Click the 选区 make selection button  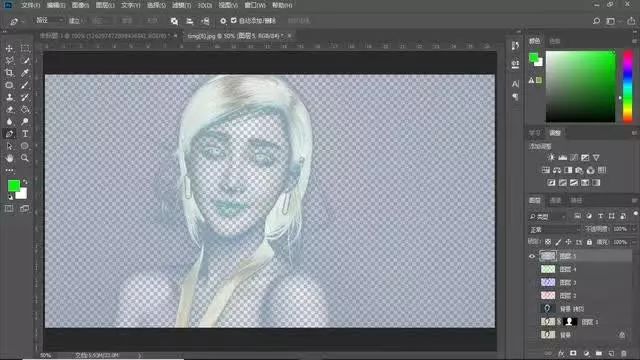tap(98, 20)
